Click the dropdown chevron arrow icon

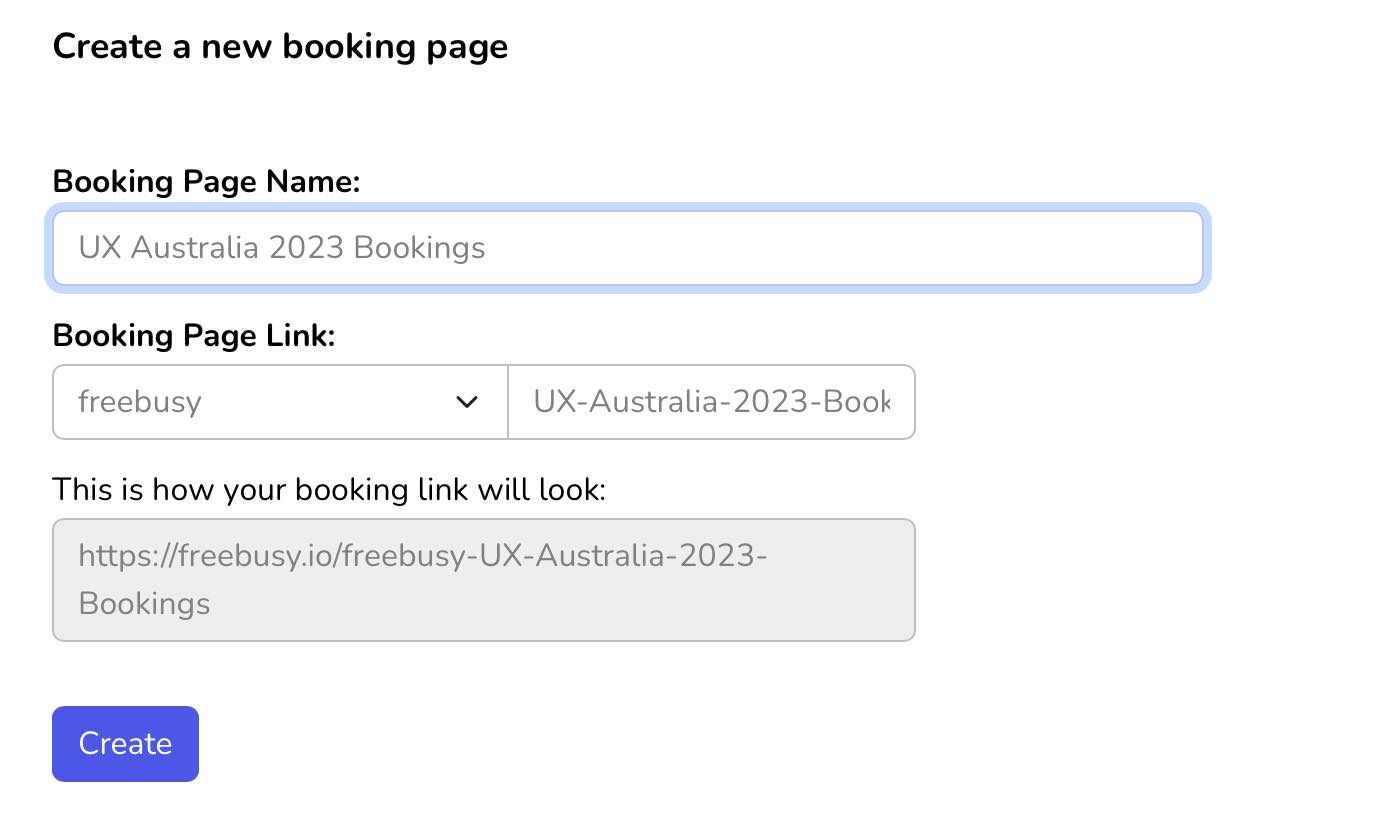466,402
